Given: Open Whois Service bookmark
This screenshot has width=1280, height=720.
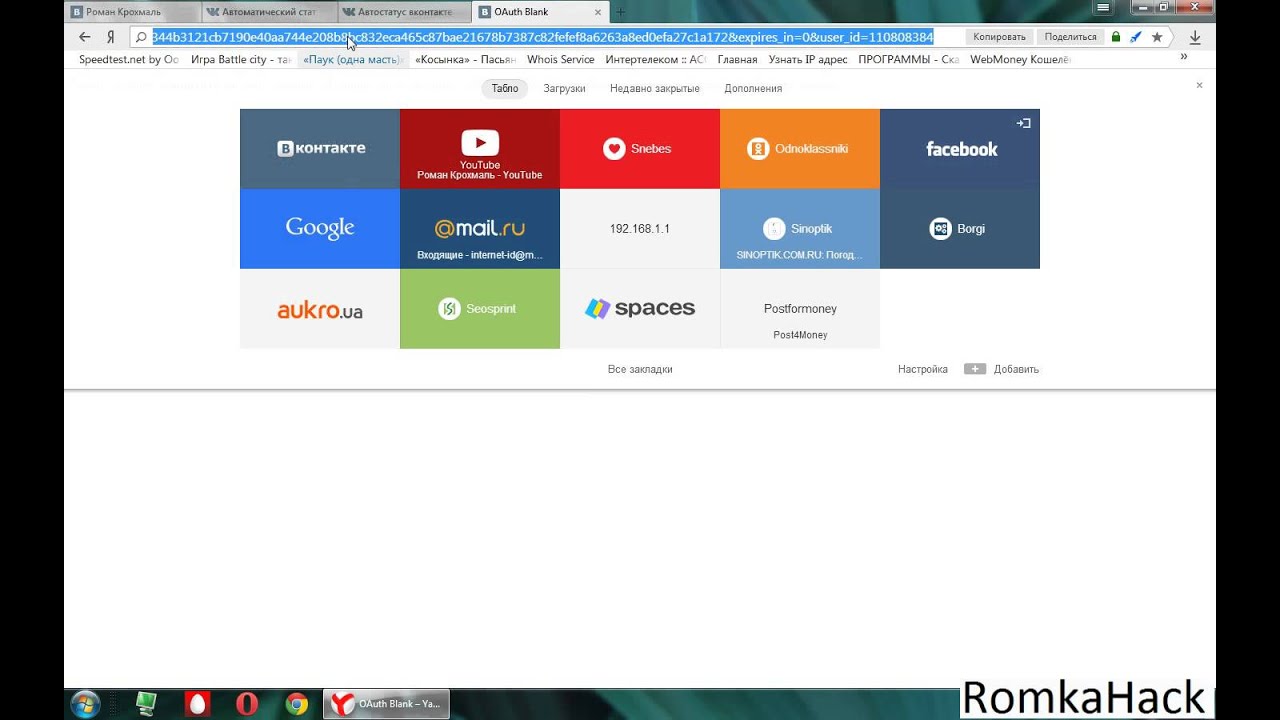Looking at the screenshot, I should [560, 59].
